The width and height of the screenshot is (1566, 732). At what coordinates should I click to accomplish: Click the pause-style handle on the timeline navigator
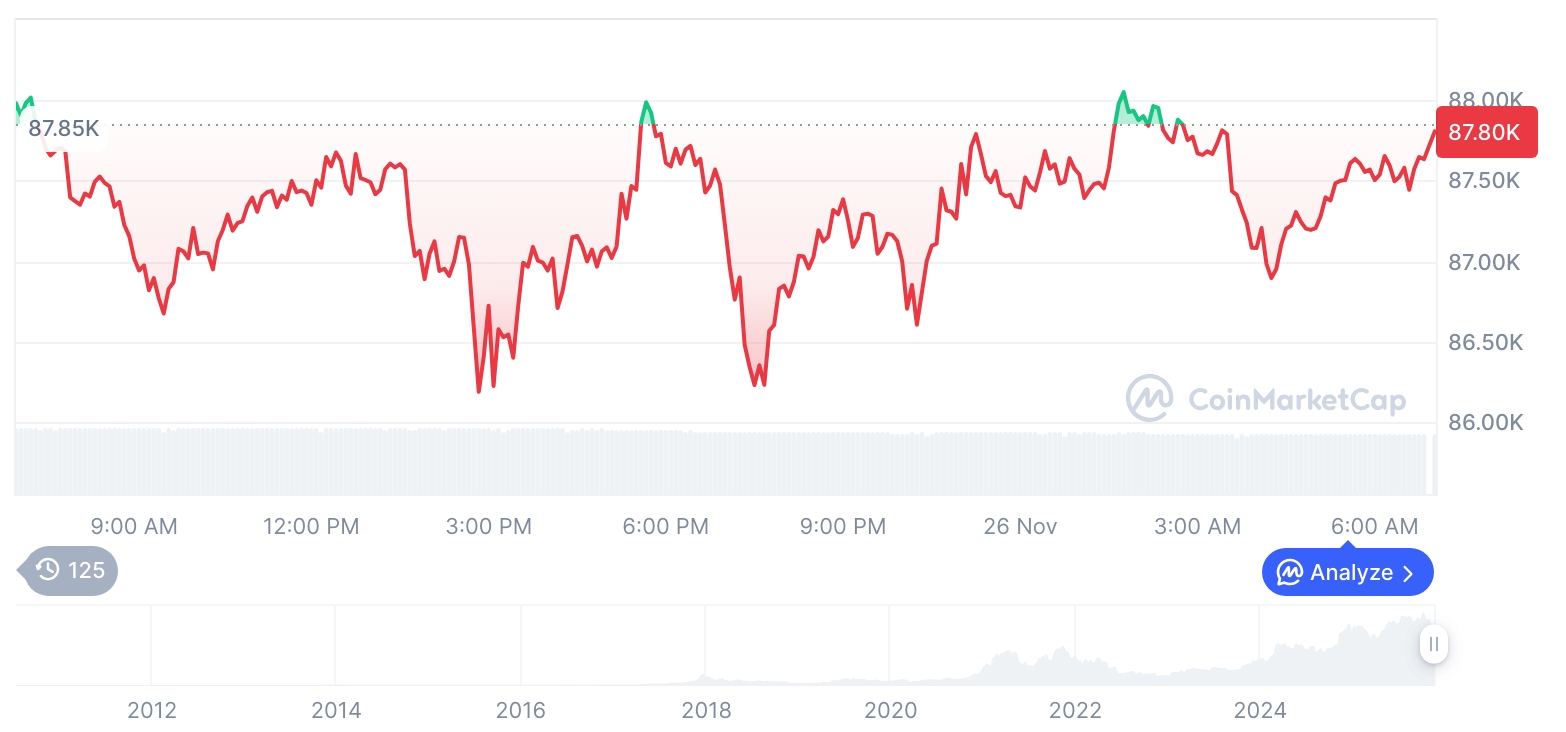pyautogui.click(x=1434, y=644)
